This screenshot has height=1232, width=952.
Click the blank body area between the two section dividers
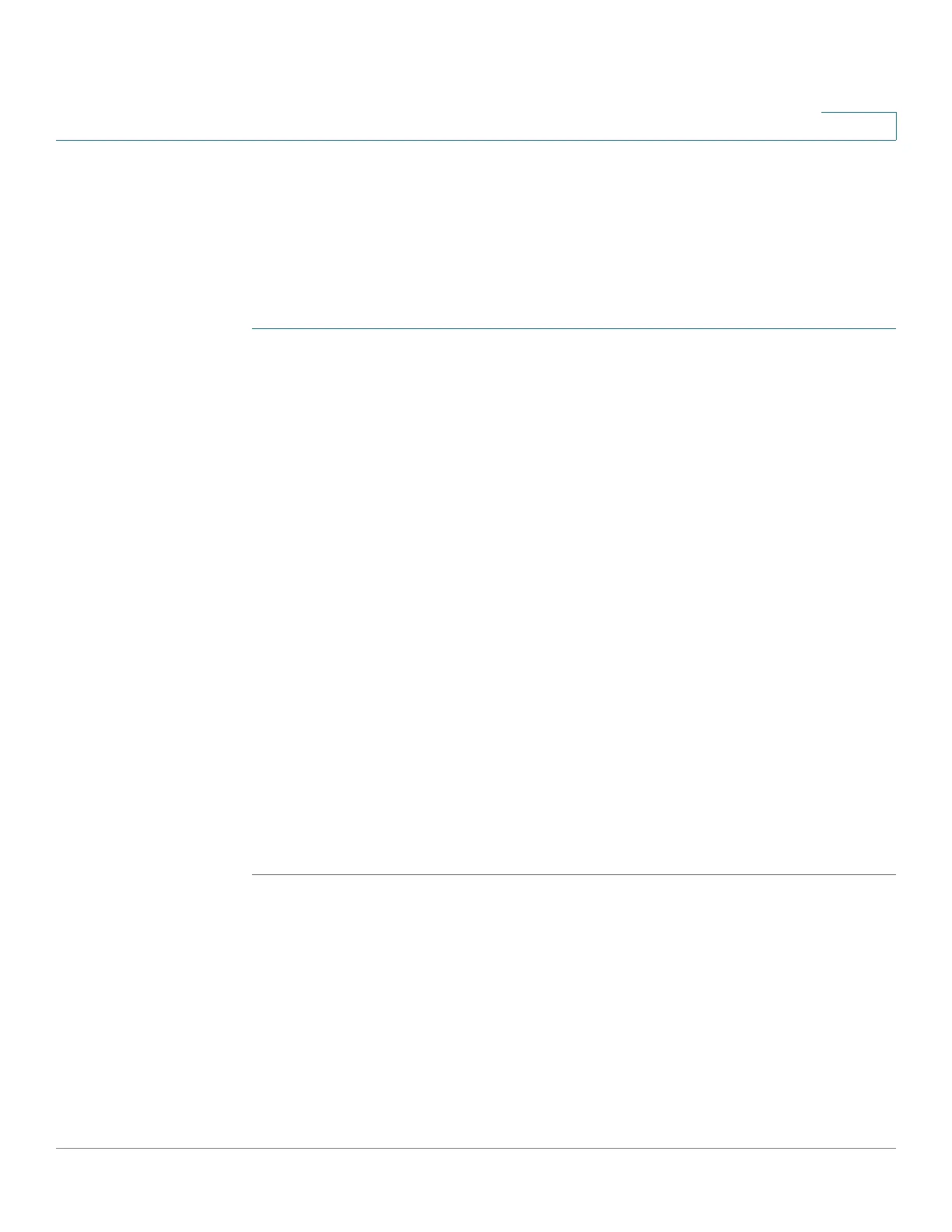pos(574,602)
